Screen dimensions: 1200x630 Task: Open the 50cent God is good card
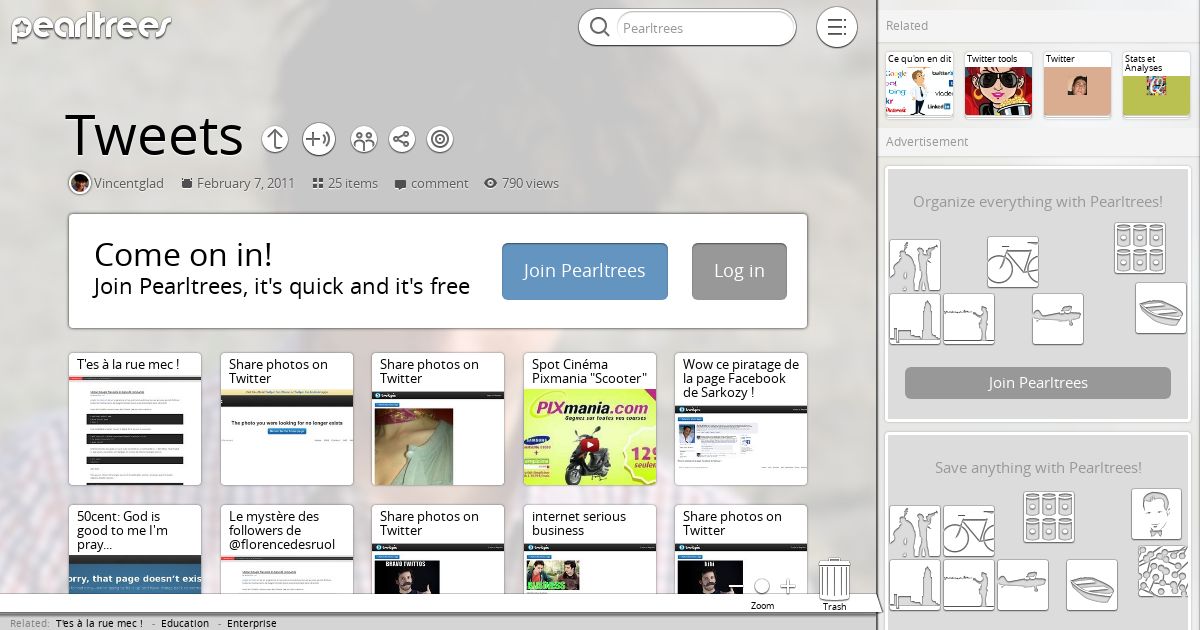135,549
